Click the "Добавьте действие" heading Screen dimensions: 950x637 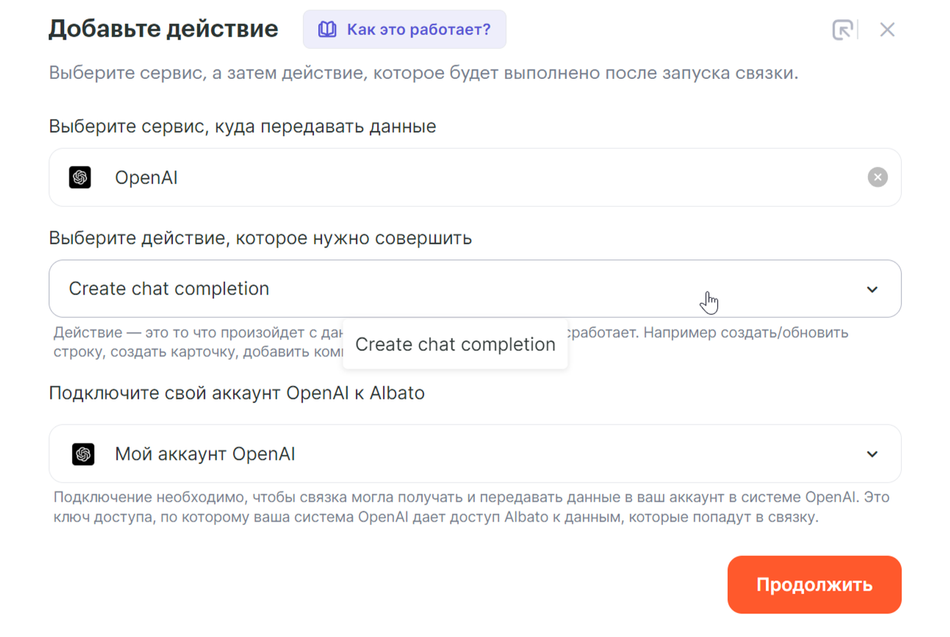coord(163,29)
